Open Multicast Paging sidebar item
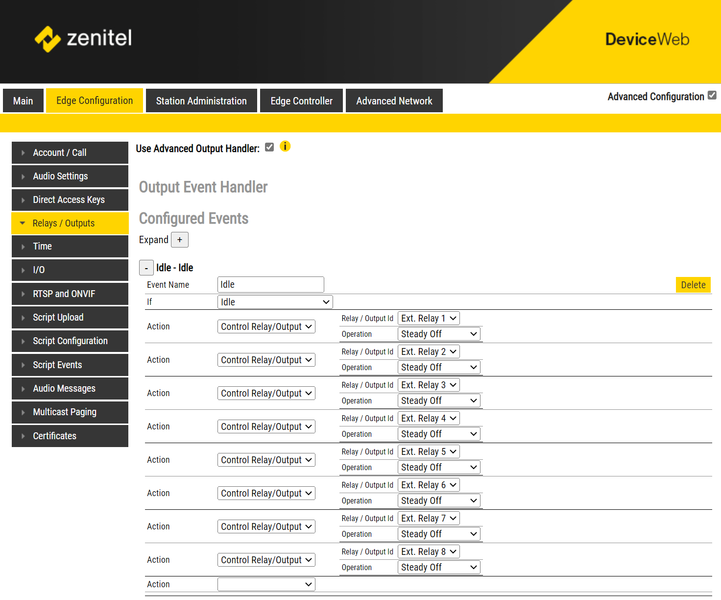This screenshot has width=721, height=600. coord(70,412)
